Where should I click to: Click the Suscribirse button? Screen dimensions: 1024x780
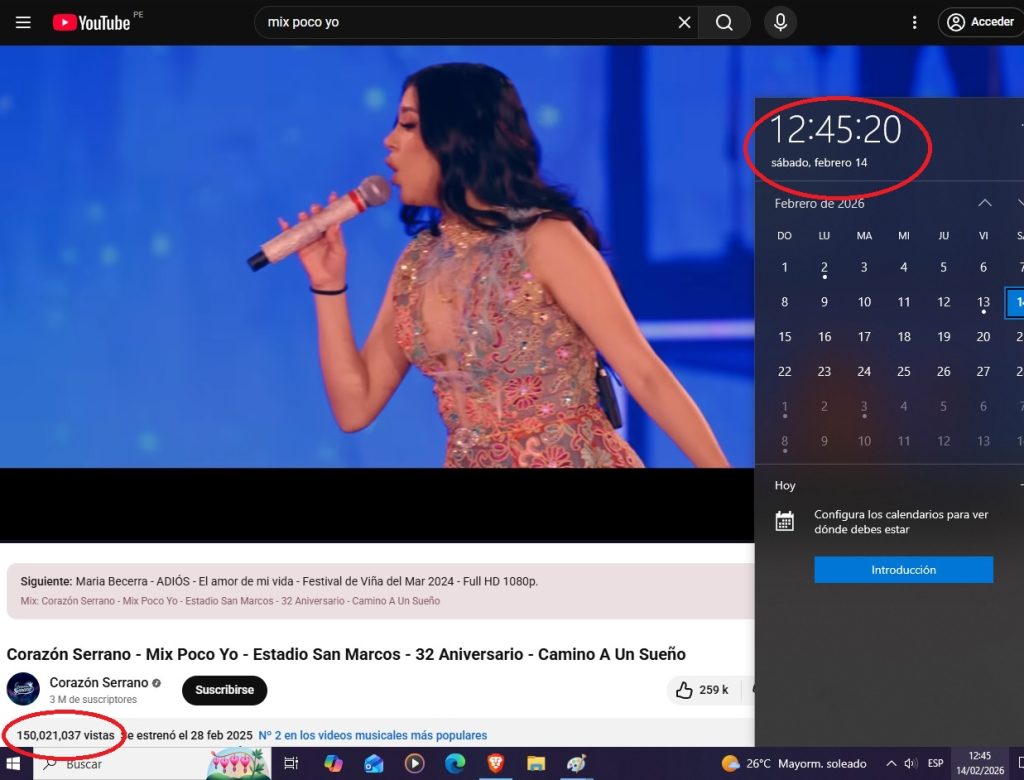[x=224, y=690]
